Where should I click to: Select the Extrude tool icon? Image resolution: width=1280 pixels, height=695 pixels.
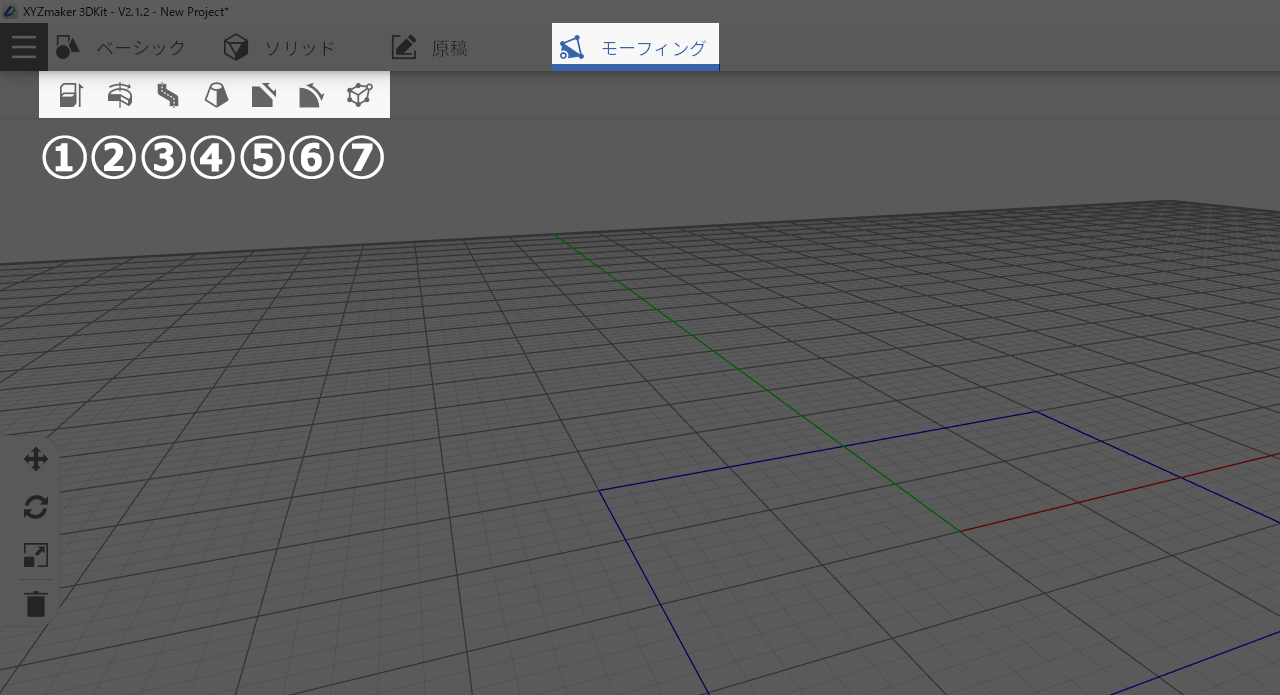click(x=70, y=95)
